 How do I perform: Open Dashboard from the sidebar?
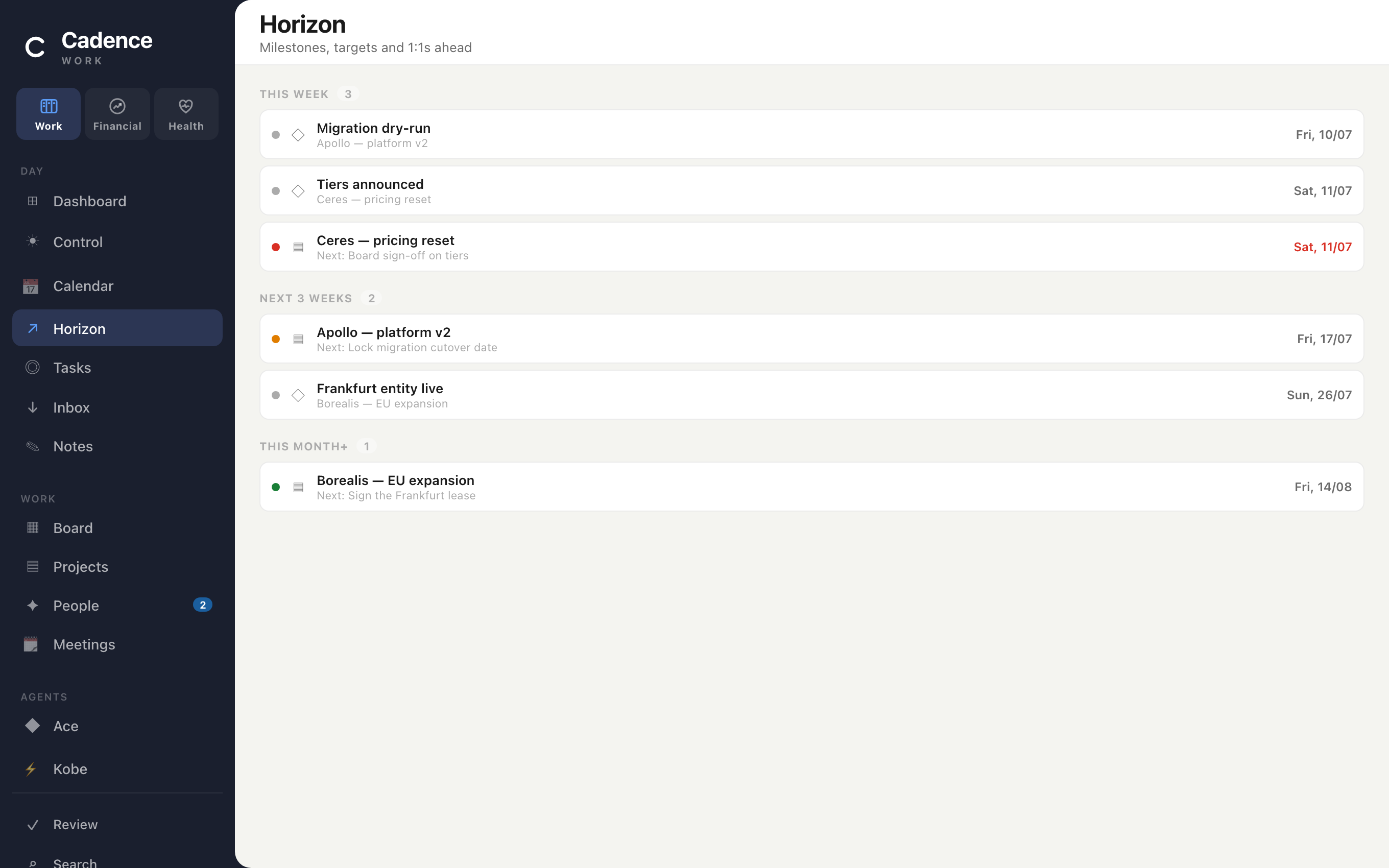117,201
